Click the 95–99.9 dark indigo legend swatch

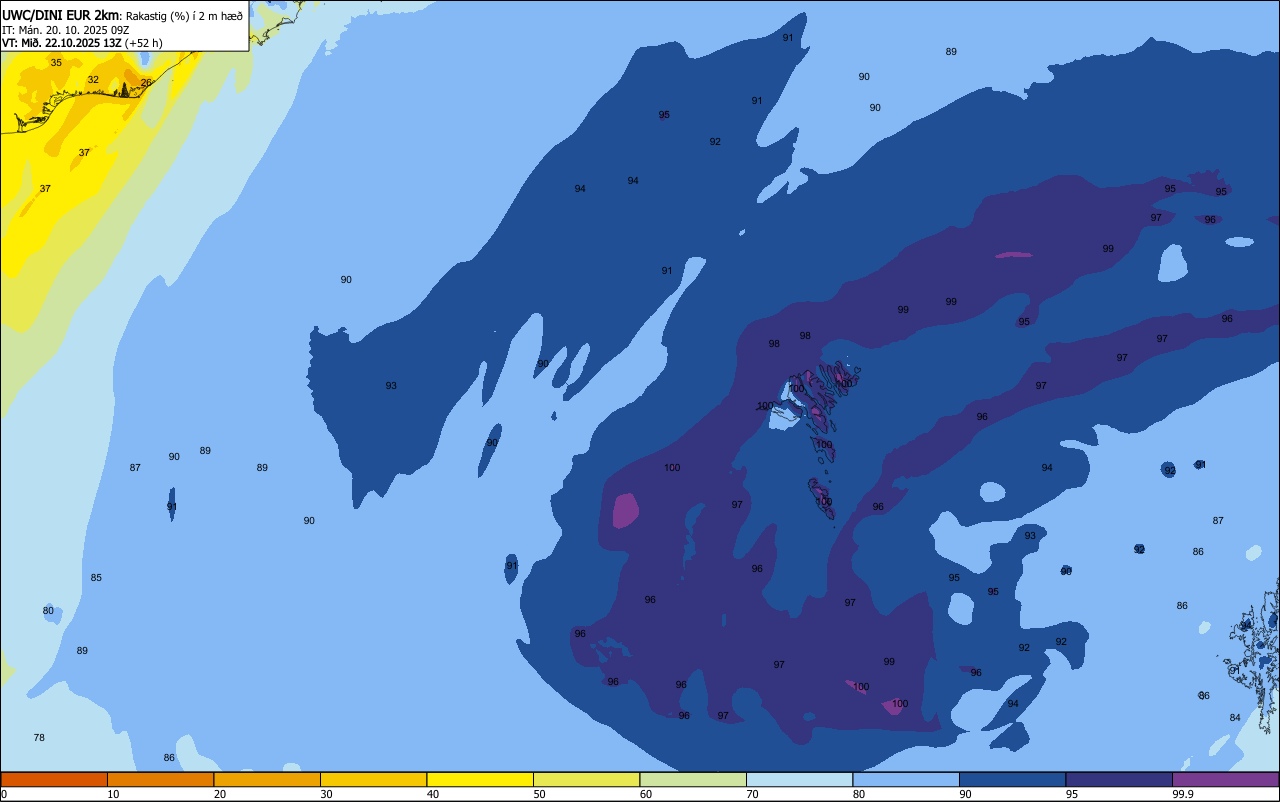1119,779
